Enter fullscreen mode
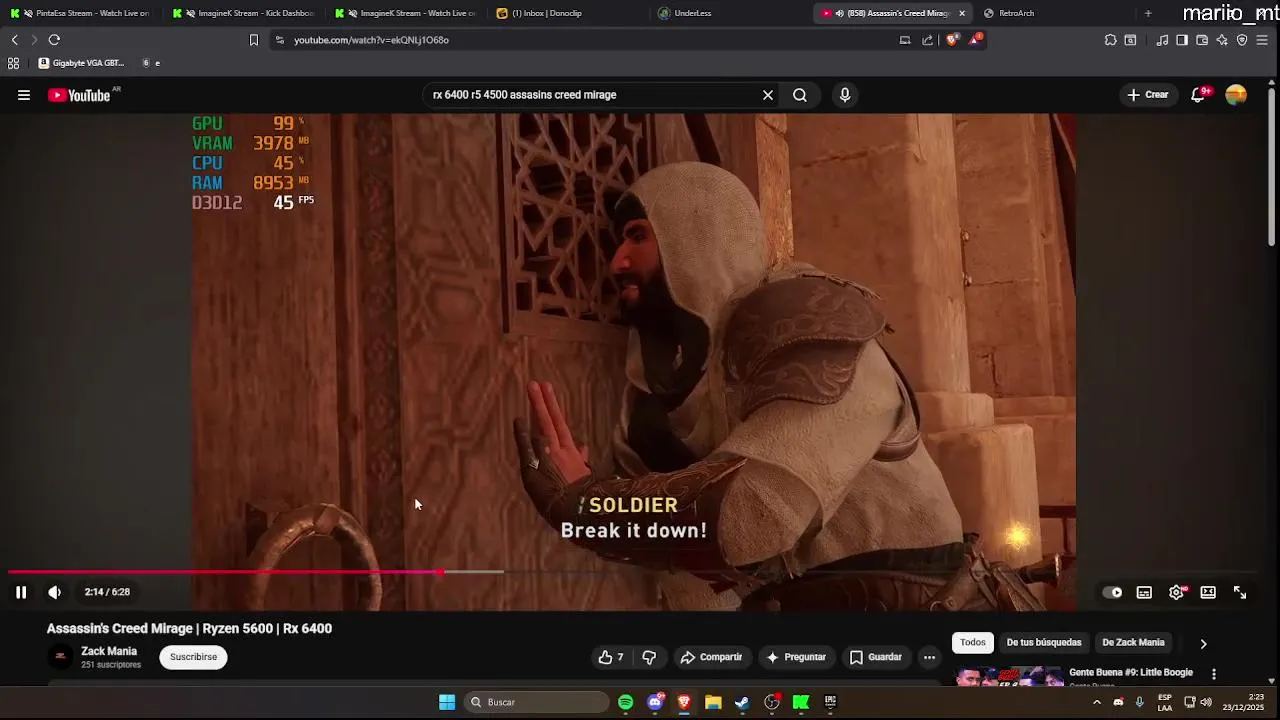The height and width of the screenshot is (720, 1280). 1240,592
